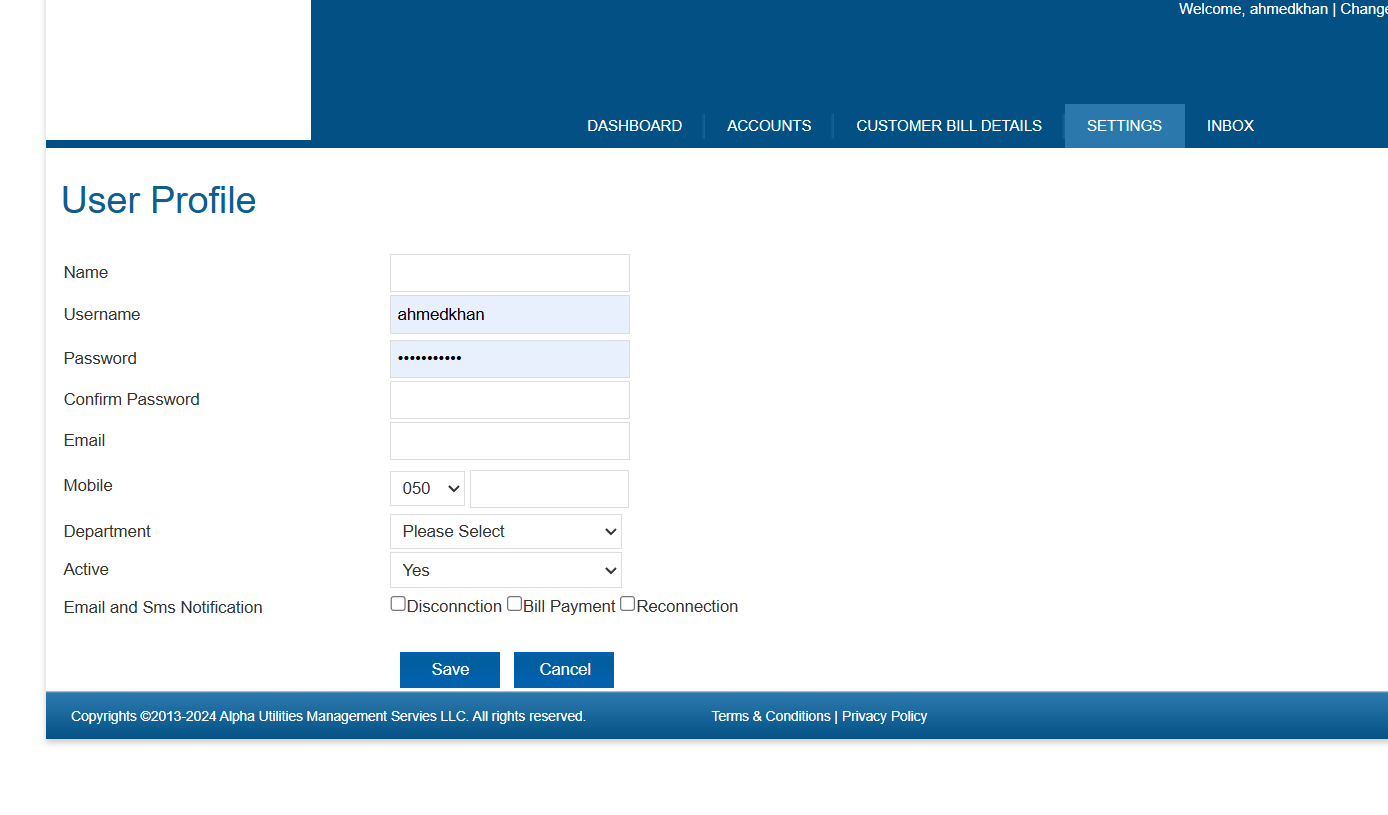This screenshot has width=1388, height=815.
Task: Expand the Department Please Select dropdown
Action: [x=505, y=531]
